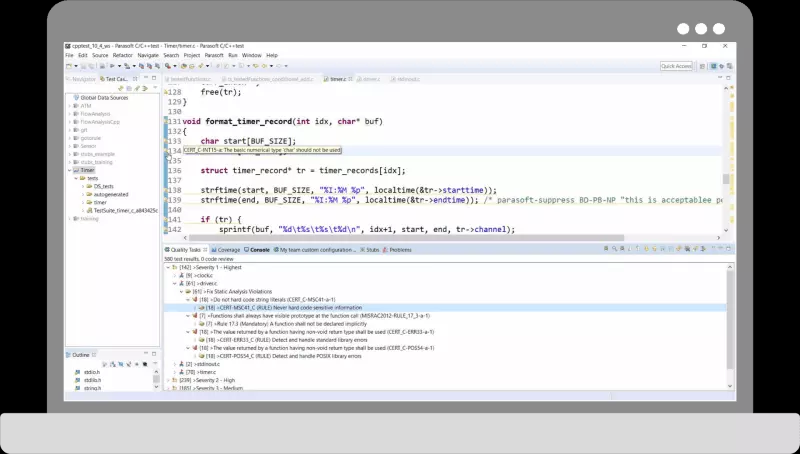Switch to the Navigator tab
This screenshot has height=454, width=800.
(81, 79)
